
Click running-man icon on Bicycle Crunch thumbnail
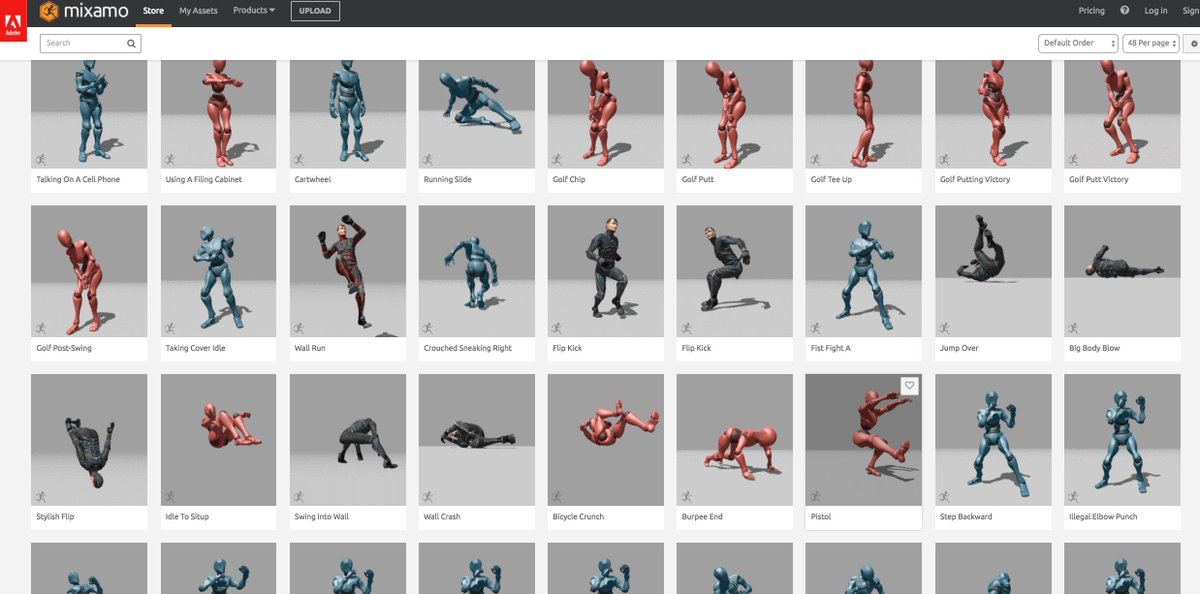pyautogui.click(x=557, y=496)
